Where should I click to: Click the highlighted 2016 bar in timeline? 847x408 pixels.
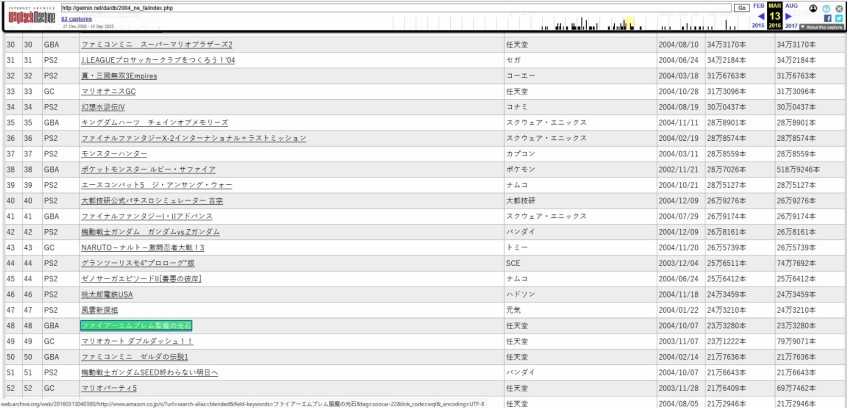[x=629, y=23]
